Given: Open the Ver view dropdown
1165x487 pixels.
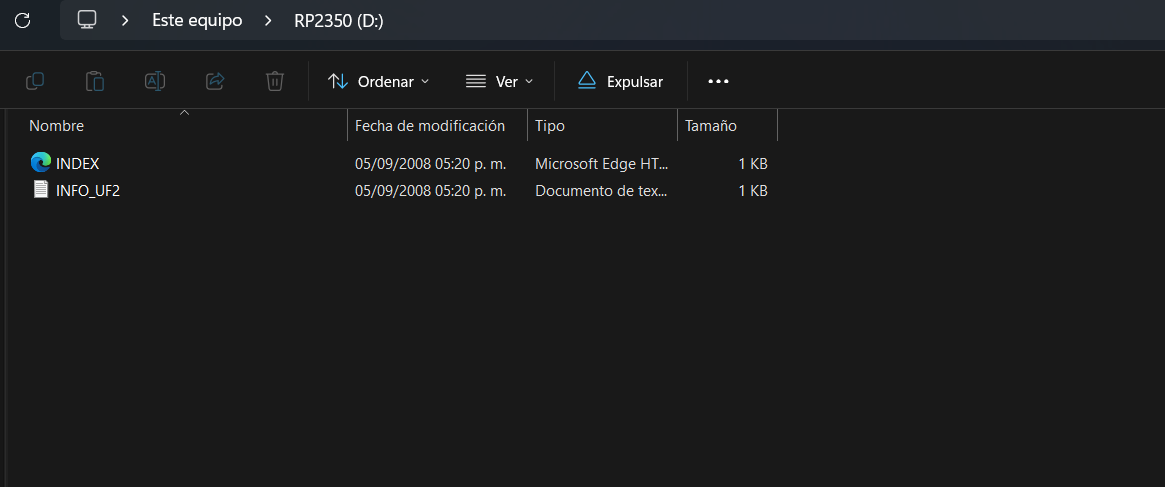Looking at the screenshot, I should 500,81.
